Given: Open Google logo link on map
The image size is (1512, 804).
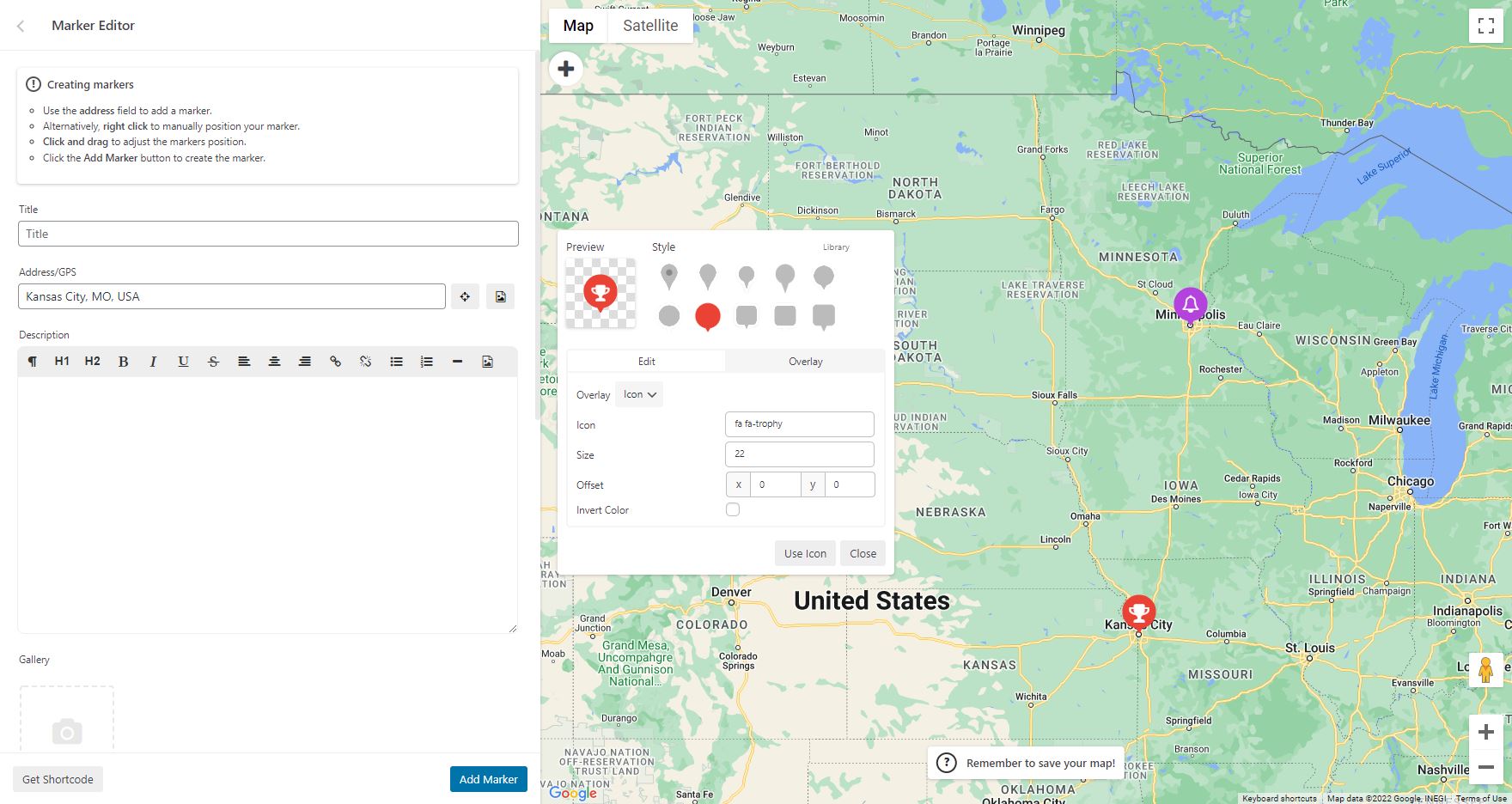Looking at the screenshot, I should pyautogui.click(x=573, y=793).
